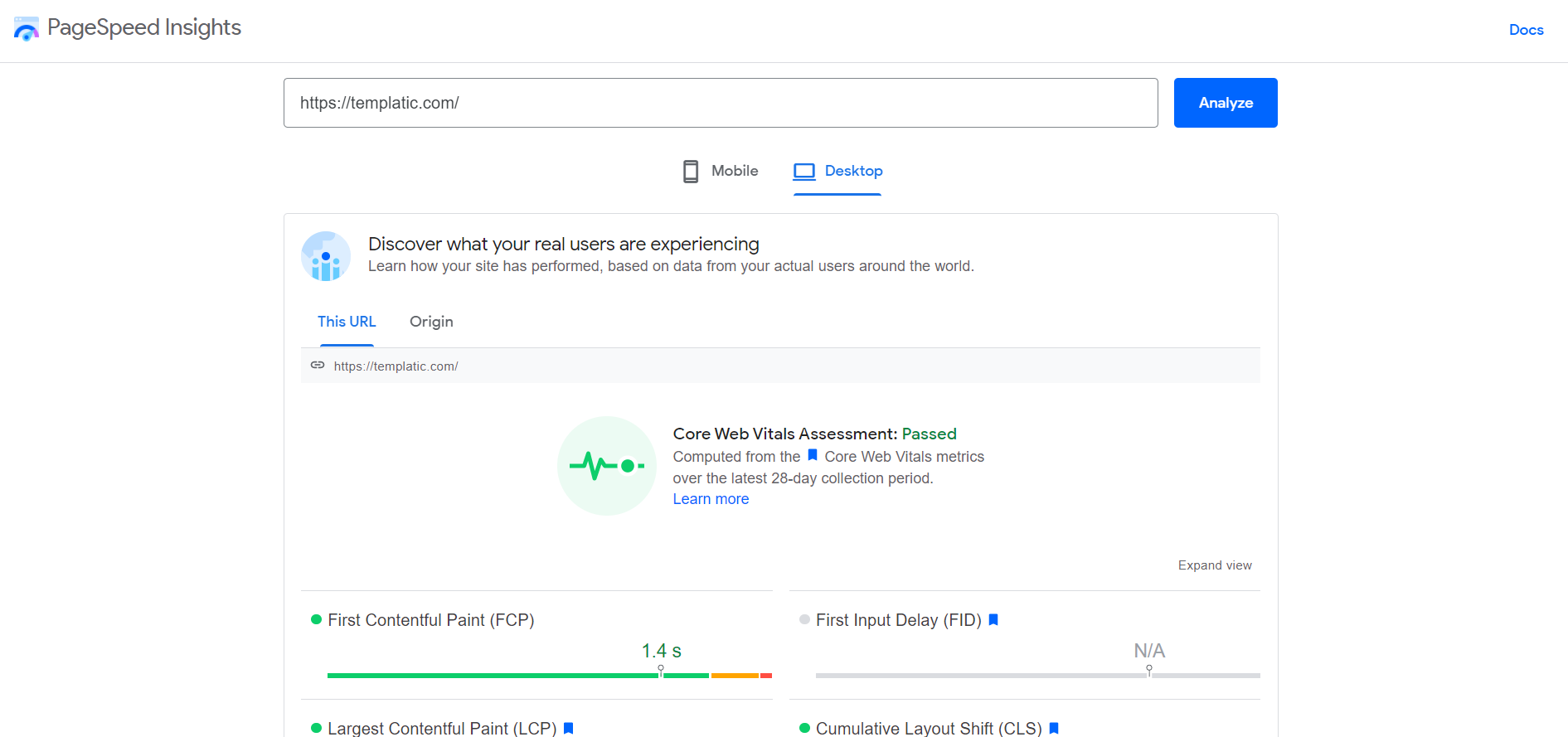Switch to the Origin tab
The height and width of the screenshot is (737, 1568).
[x=431, y=322]
